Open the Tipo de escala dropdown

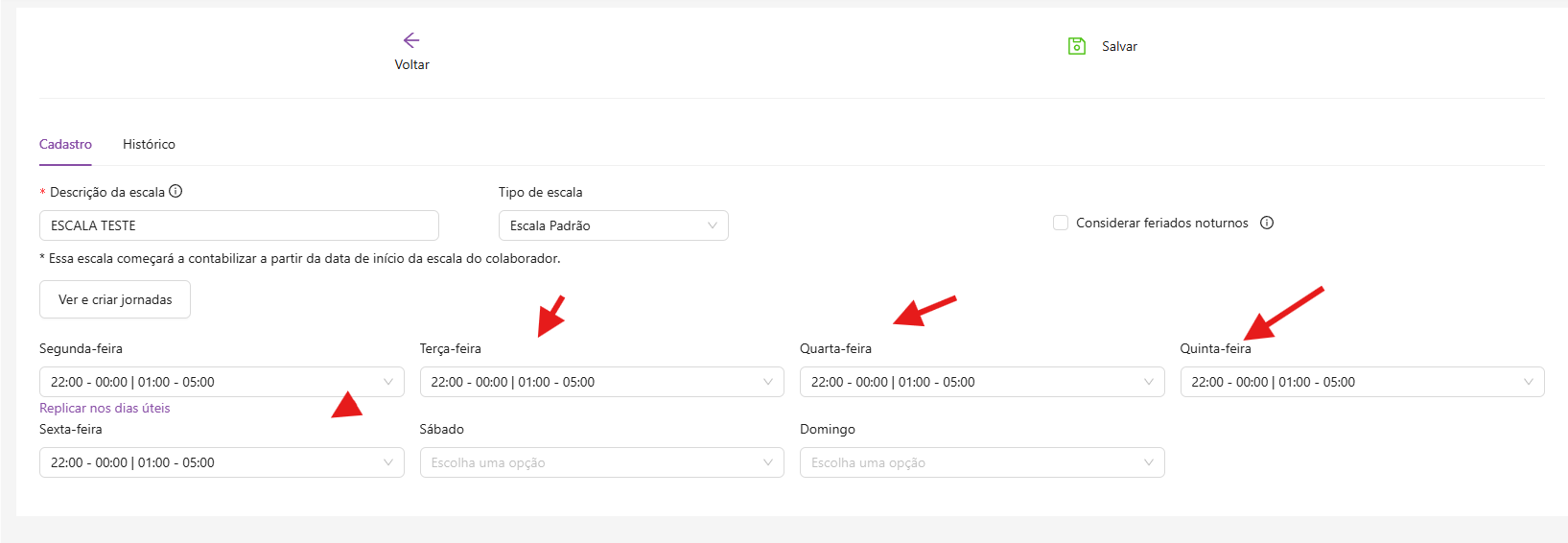click(613, 225)
